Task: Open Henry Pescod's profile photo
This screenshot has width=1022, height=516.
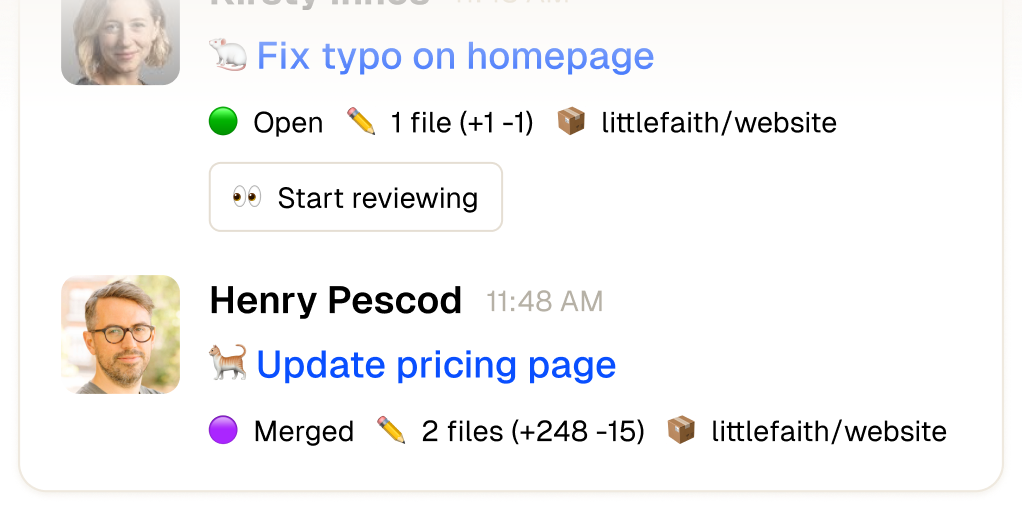Action: (121, 334)
